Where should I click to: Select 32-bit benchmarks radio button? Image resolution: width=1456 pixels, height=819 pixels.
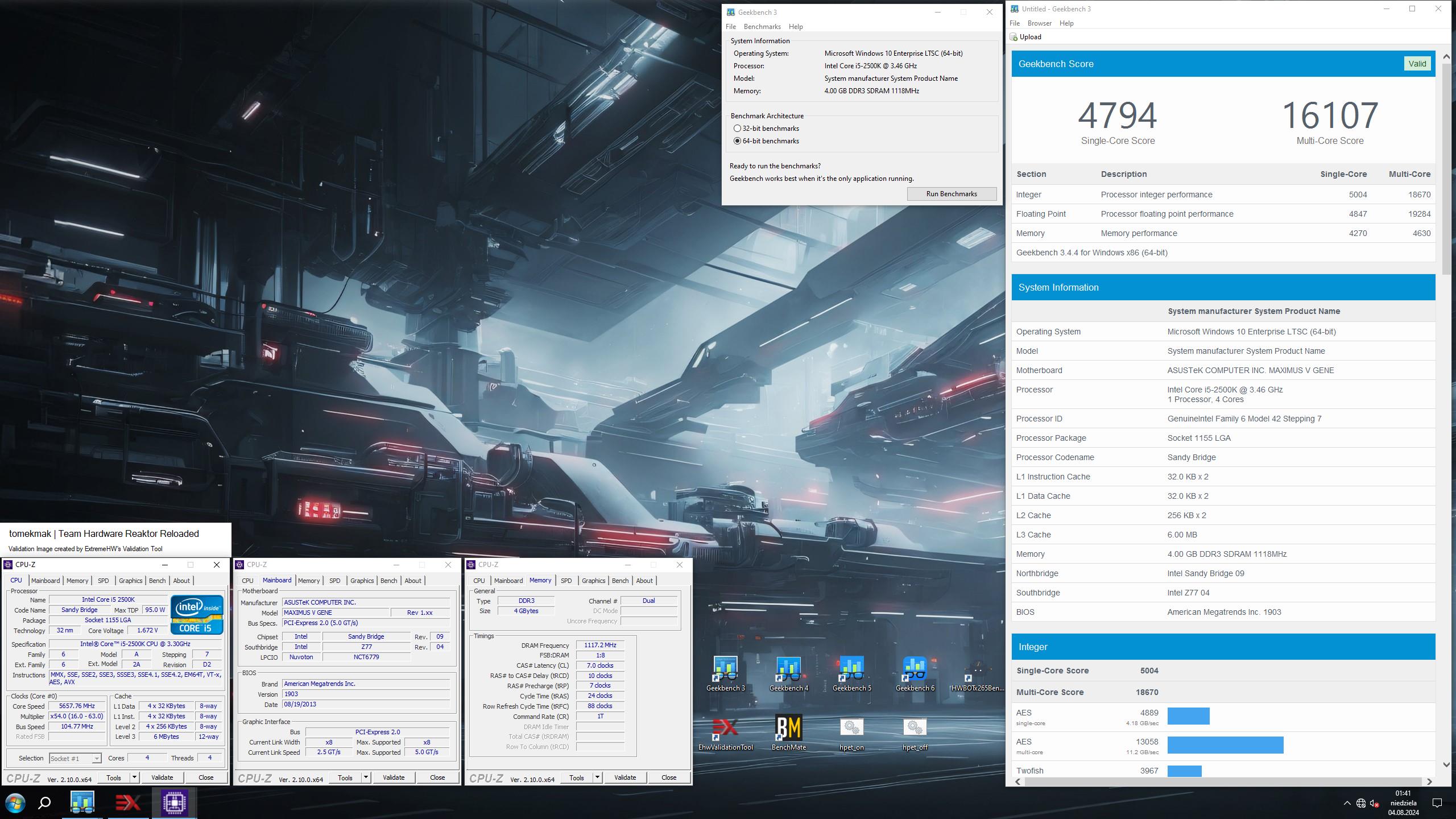coord(737,129)
